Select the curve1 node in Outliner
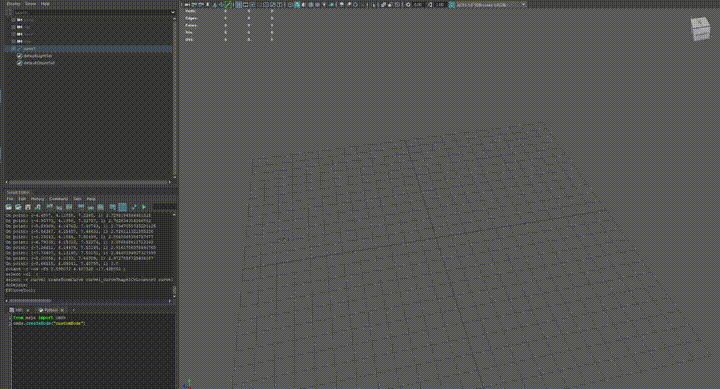Screen dimensions: 720x389 coord(29,48)
